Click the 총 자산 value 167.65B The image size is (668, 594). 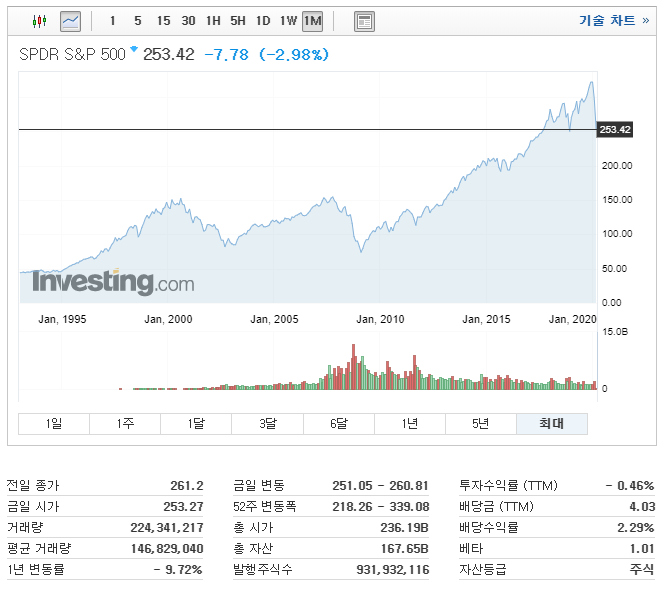pos(404,548)
